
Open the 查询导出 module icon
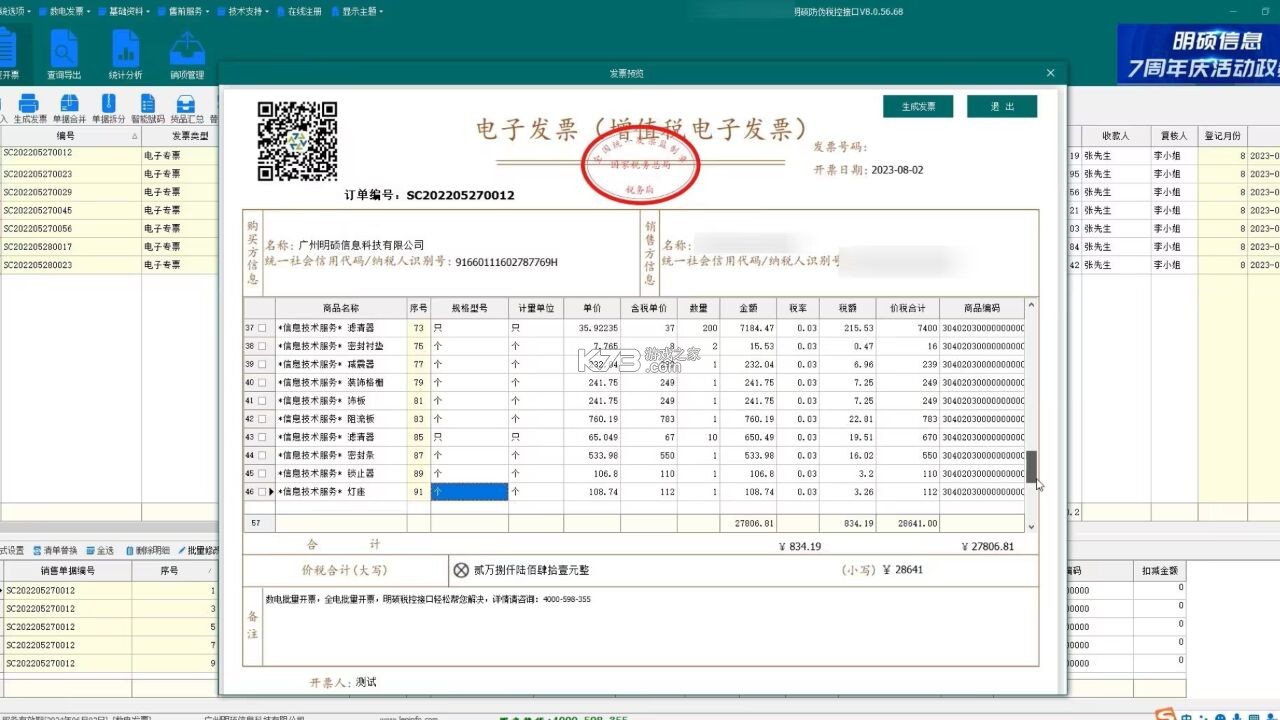(64, 48)
